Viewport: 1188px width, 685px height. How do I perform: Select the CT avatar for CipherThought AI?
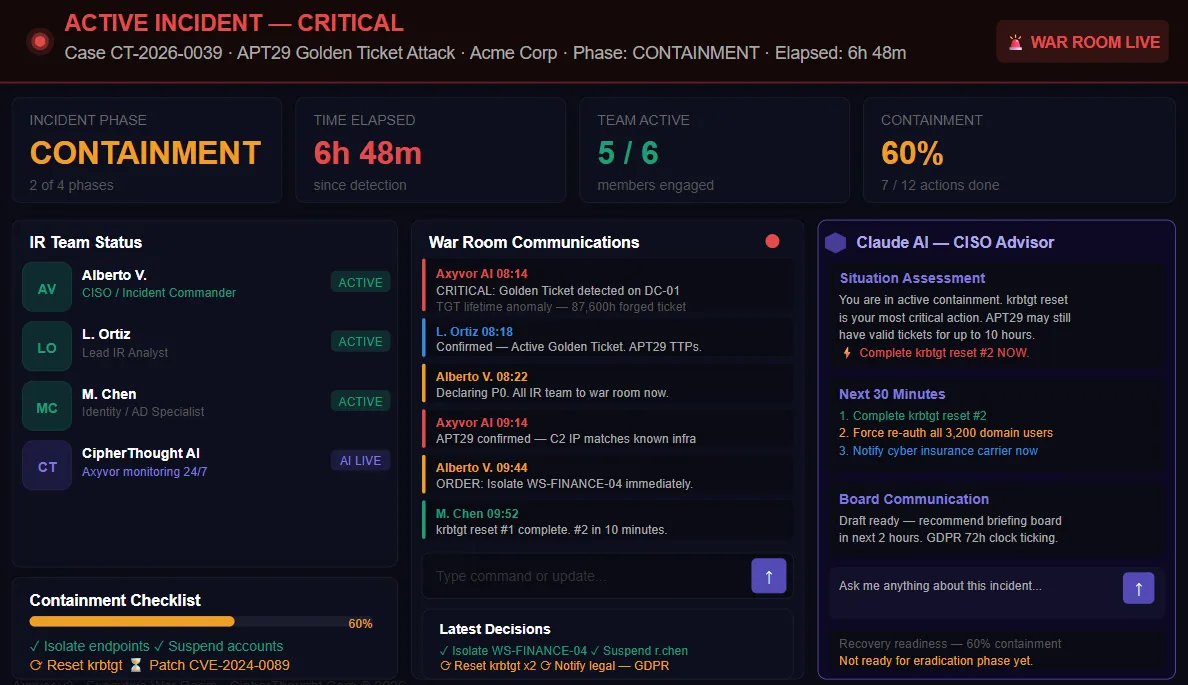tap(47, 465)
